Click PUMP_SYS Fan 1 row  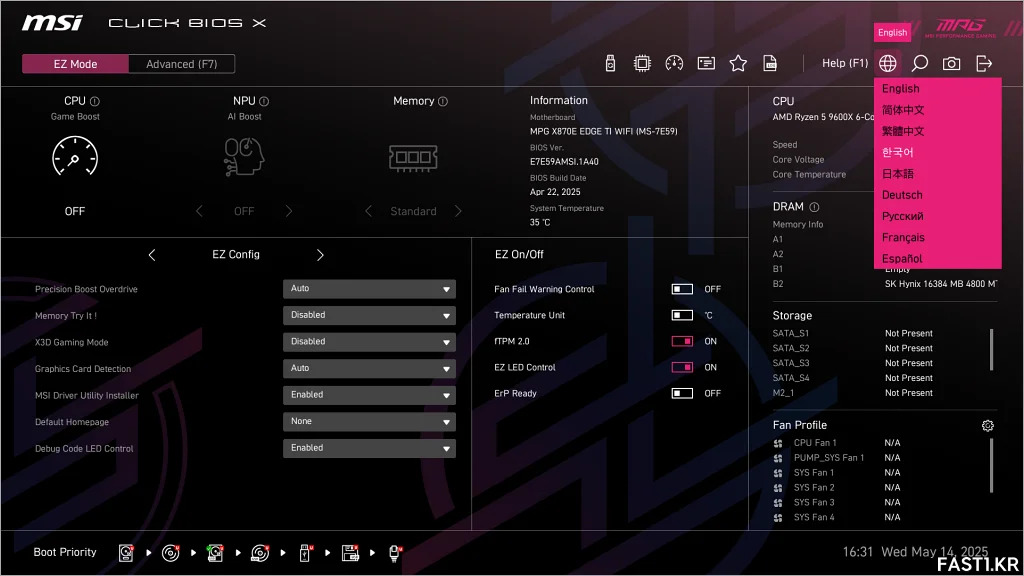pos(837,458)
